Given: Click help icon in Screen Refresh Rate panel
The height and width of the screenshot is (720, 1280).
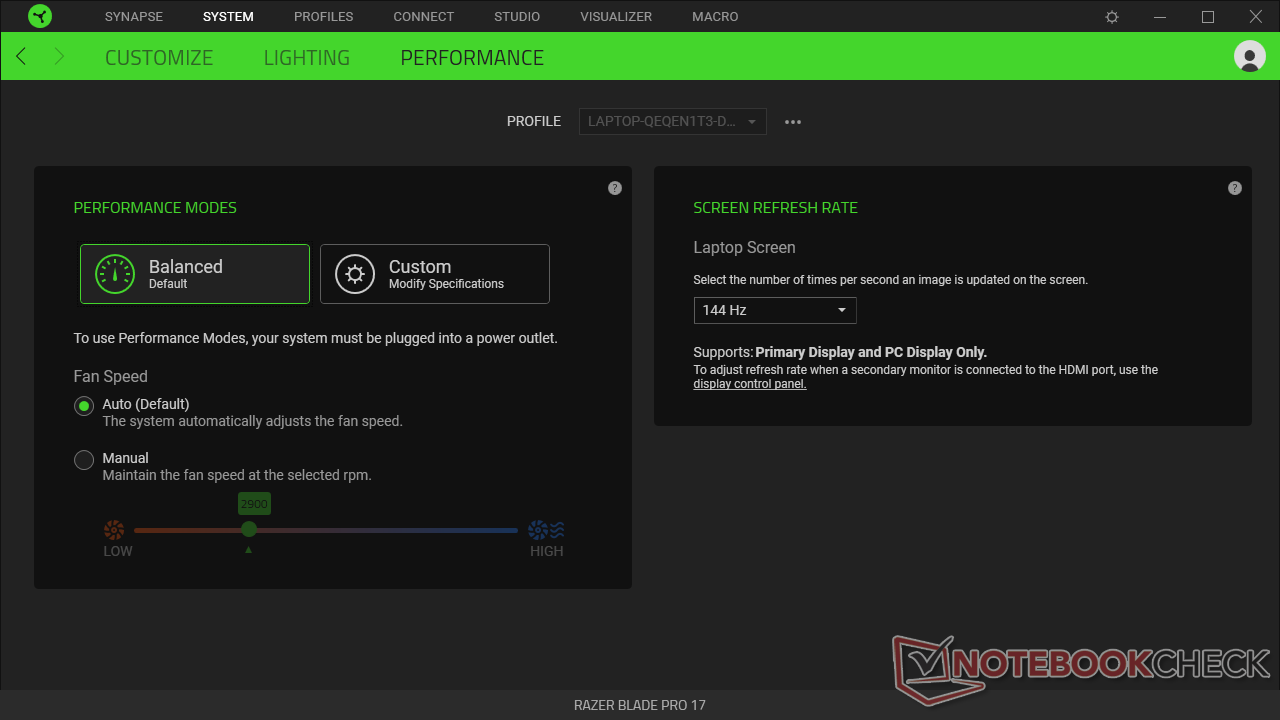Looking at the screenshot, I should [1235, 188].
